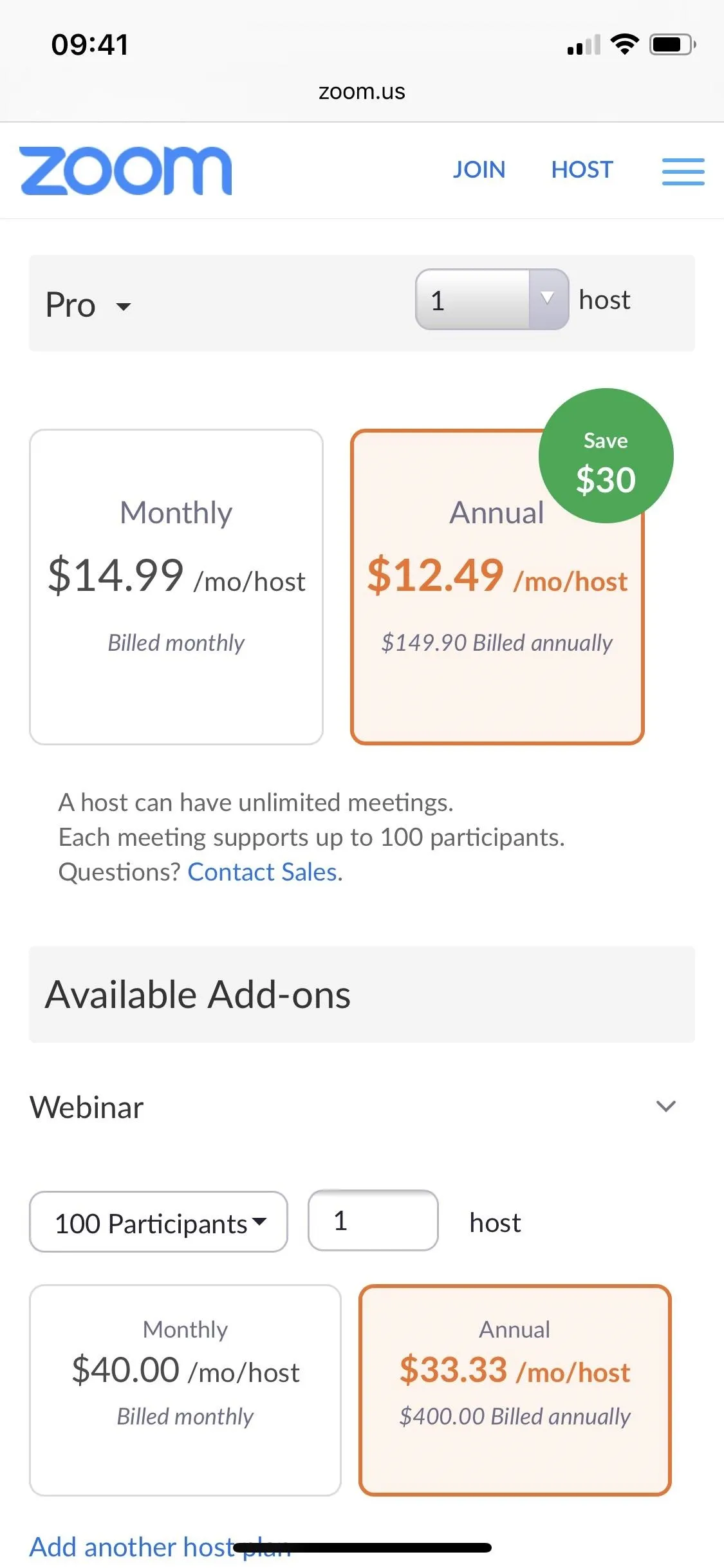Open the Pro plan dropdown
This screenshot has height=1568, width=724.
(x=88, y=304)
